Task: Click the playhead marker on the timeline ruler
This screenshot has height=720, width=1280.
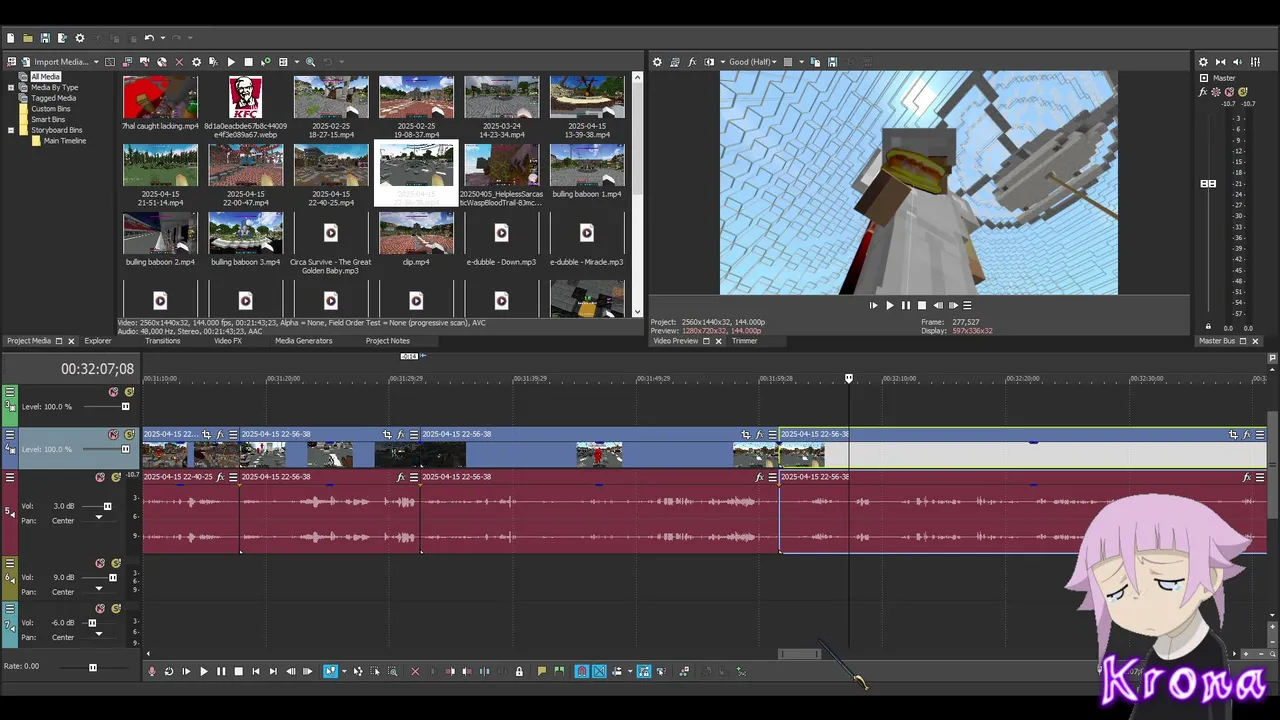Action: (849, 378)
